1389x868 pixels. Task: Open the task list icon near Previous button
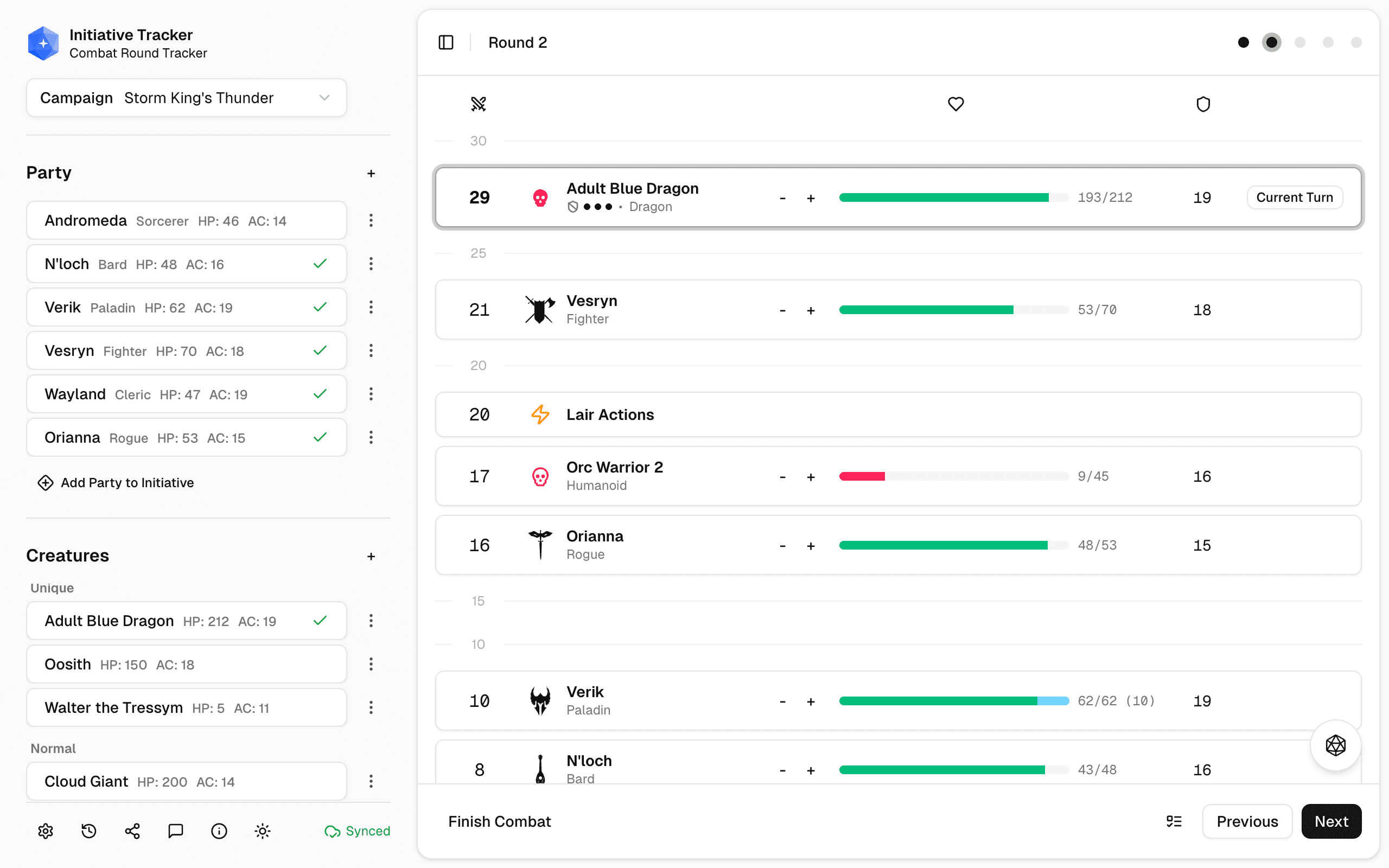(1174, 821)
